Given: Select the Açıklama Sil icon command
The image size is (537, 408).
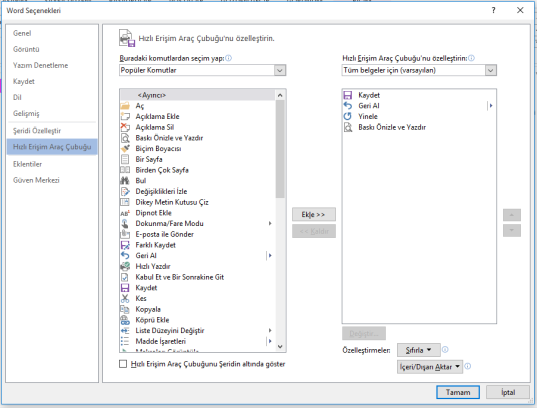Looking at the screenshot, I should pos(125,127).
